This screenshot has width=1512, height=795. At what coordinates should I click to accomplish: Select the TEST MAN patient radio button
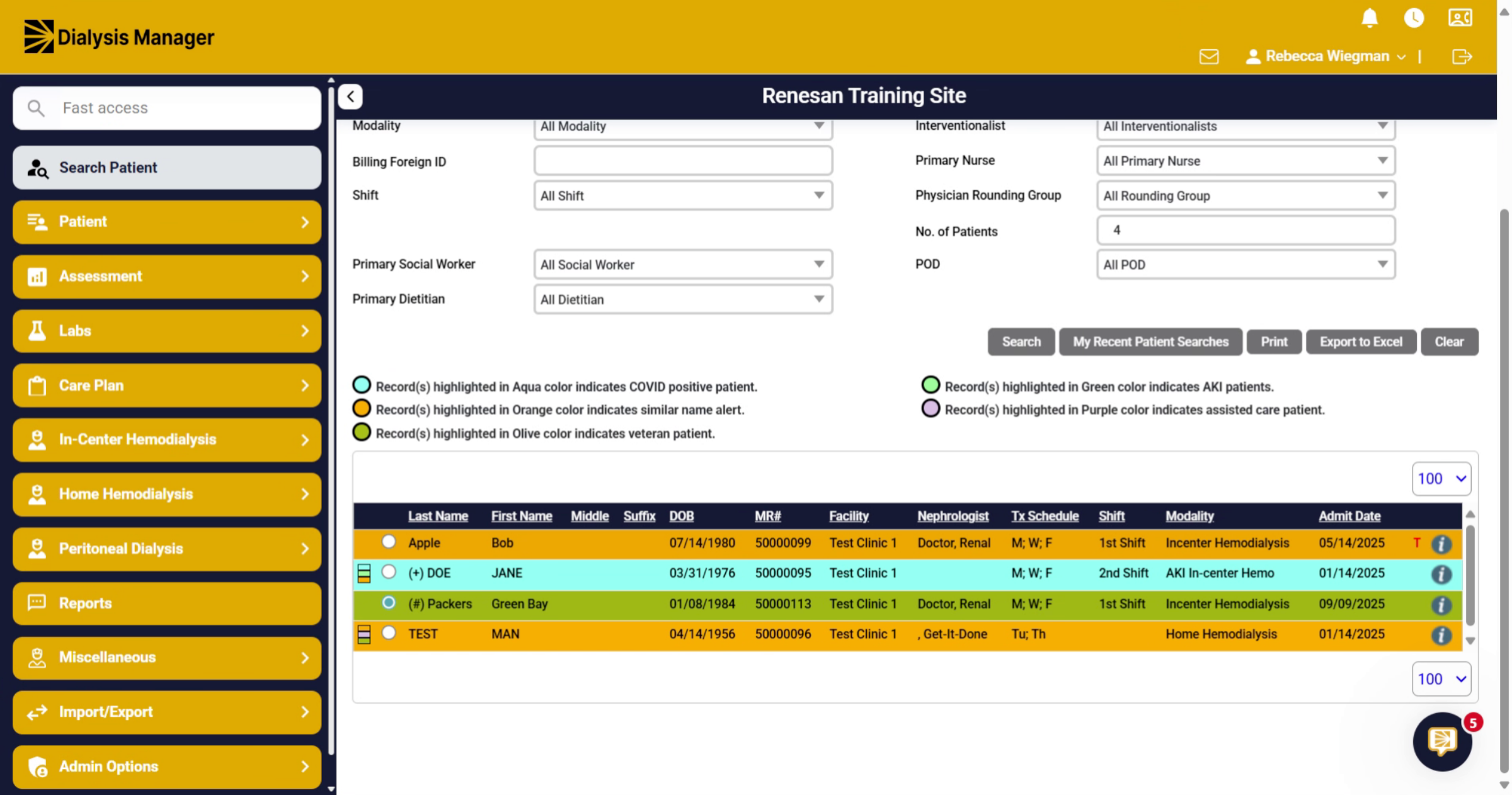(x=389, y=632)
